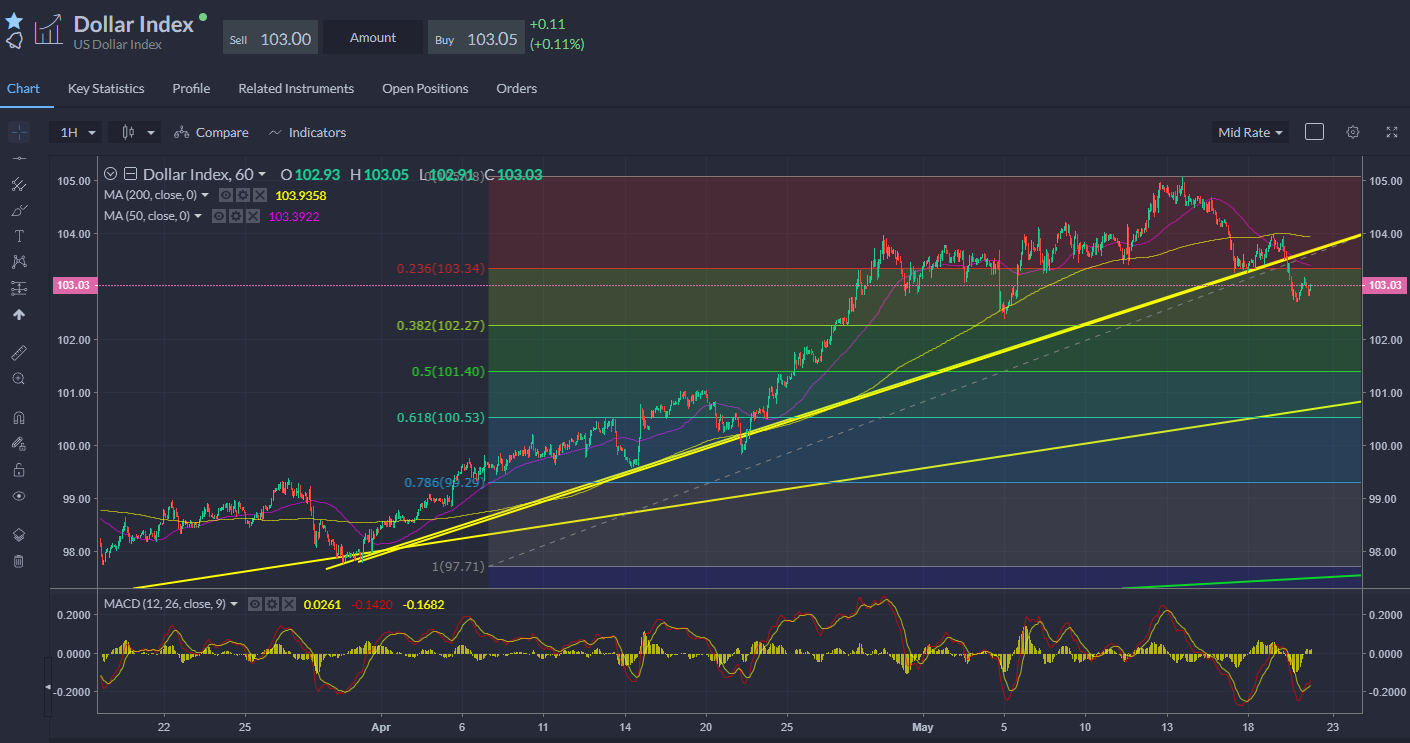
Task: Click the Amount input field
Action: [x=373, y=38]
